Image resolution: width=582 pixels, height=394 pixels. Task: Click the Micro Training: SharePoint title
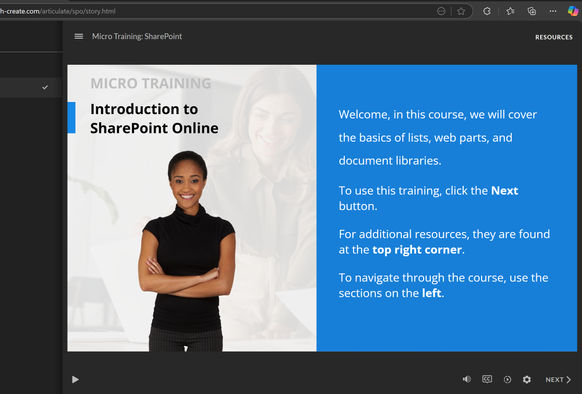137,36
